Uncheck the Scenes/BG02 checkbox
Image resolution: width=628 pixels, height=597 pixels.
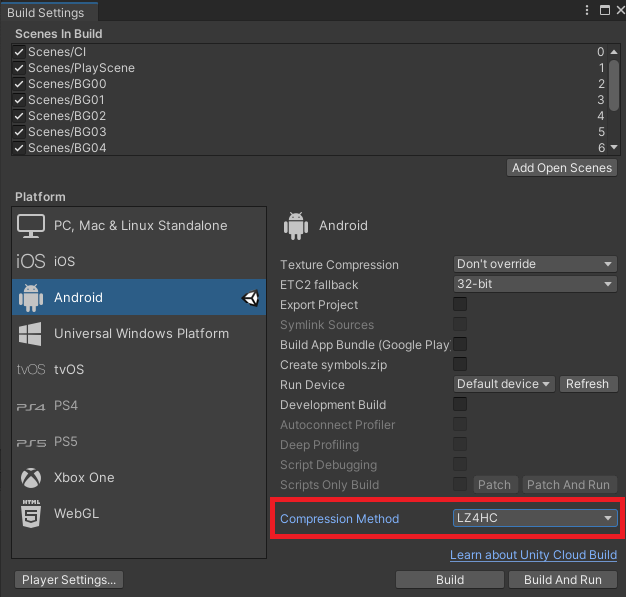tap(19, 116)
